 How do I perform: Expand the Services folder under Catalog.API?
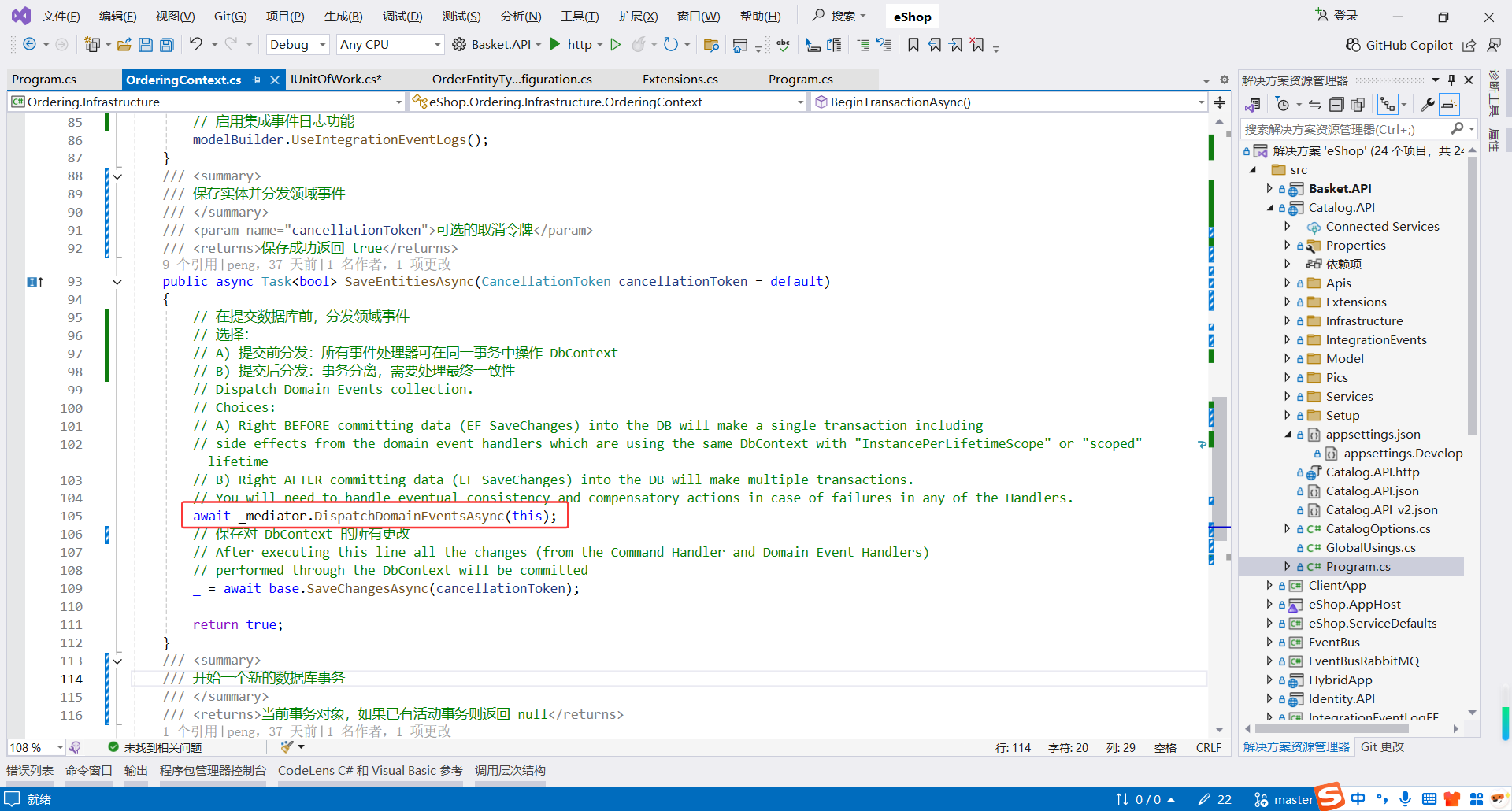click(x=1287, y=396)
